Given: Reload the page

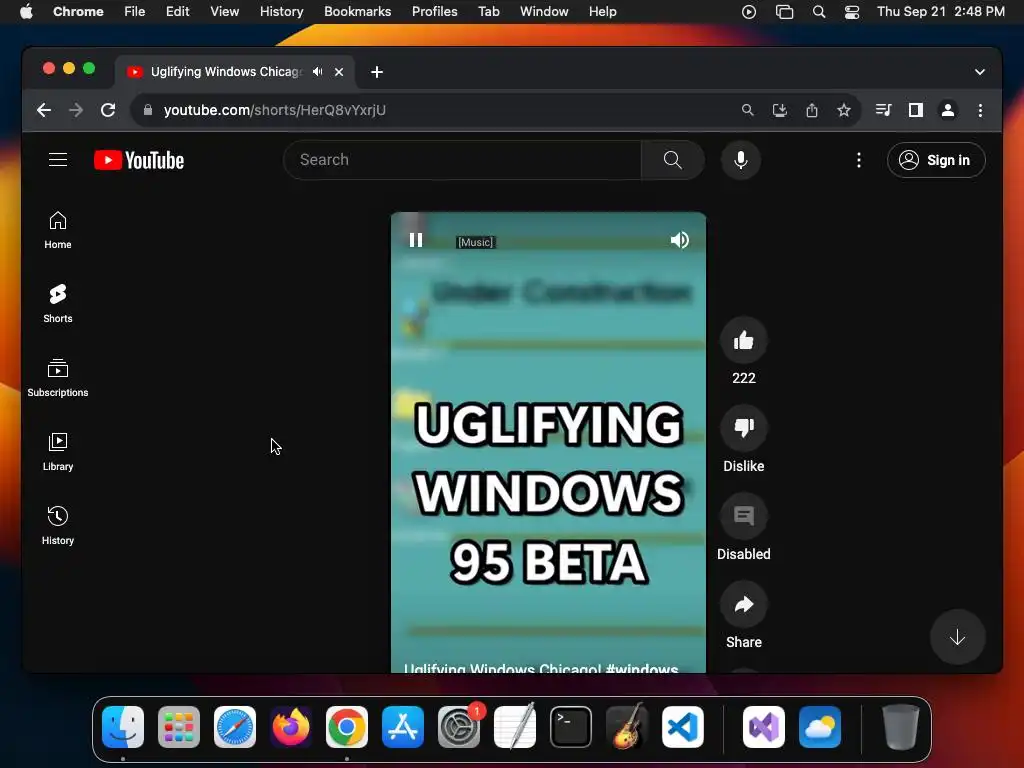Looking at the screenshot, I should coord(108,110).
